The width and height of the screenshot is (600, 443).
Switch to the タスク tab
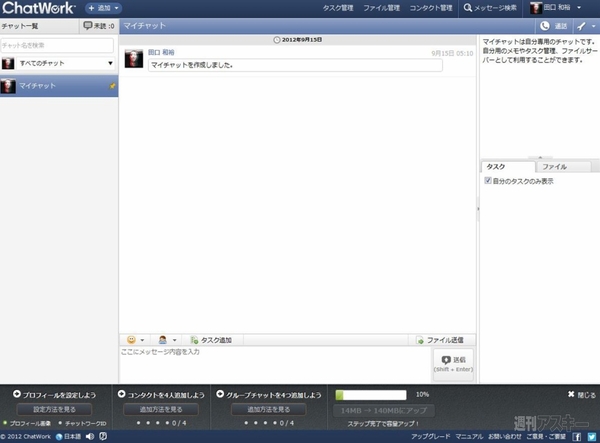coord(508,167)
